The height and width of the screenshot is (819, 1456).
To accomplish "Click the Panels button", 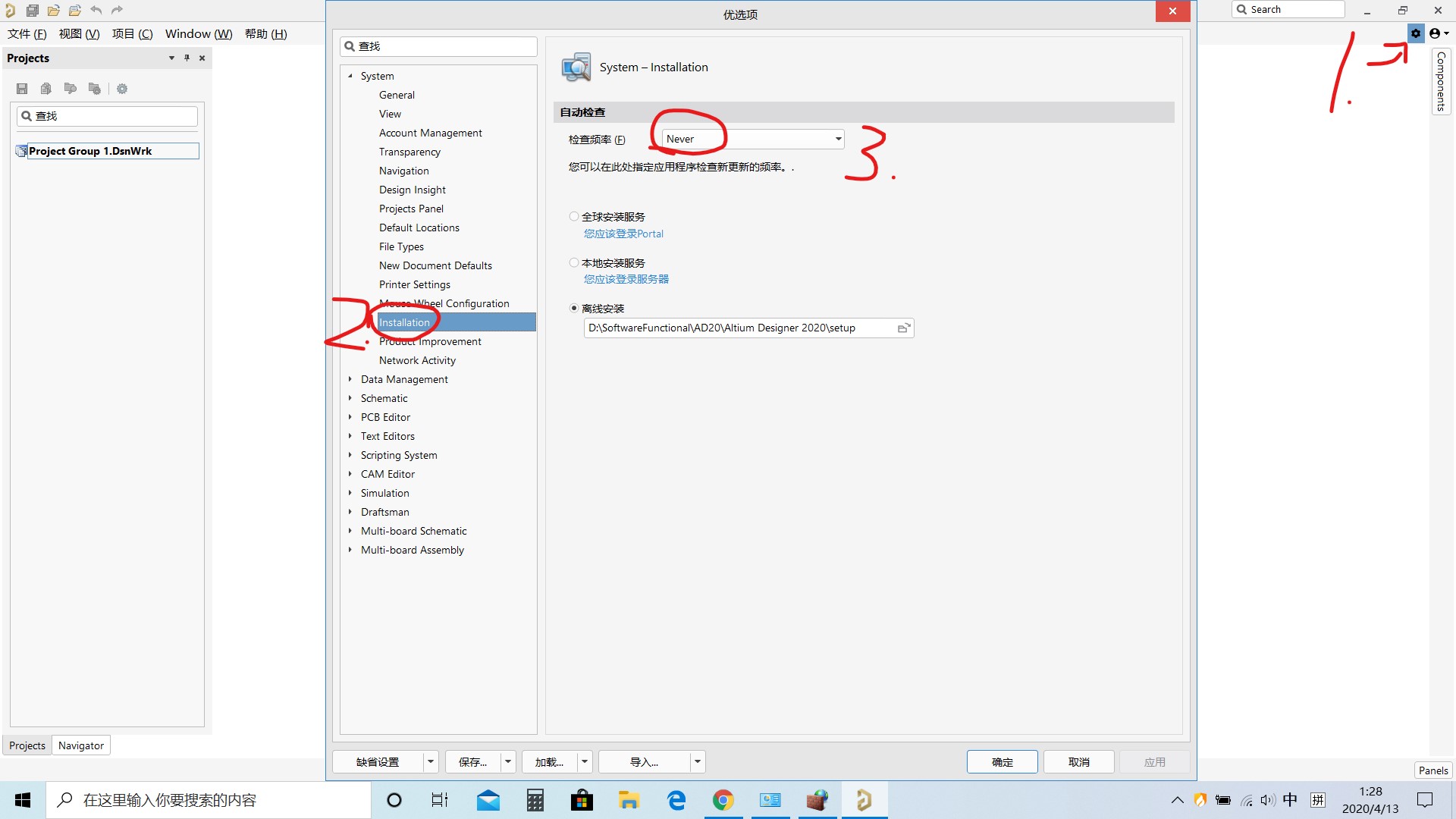I will click(x=1433, y=770).
